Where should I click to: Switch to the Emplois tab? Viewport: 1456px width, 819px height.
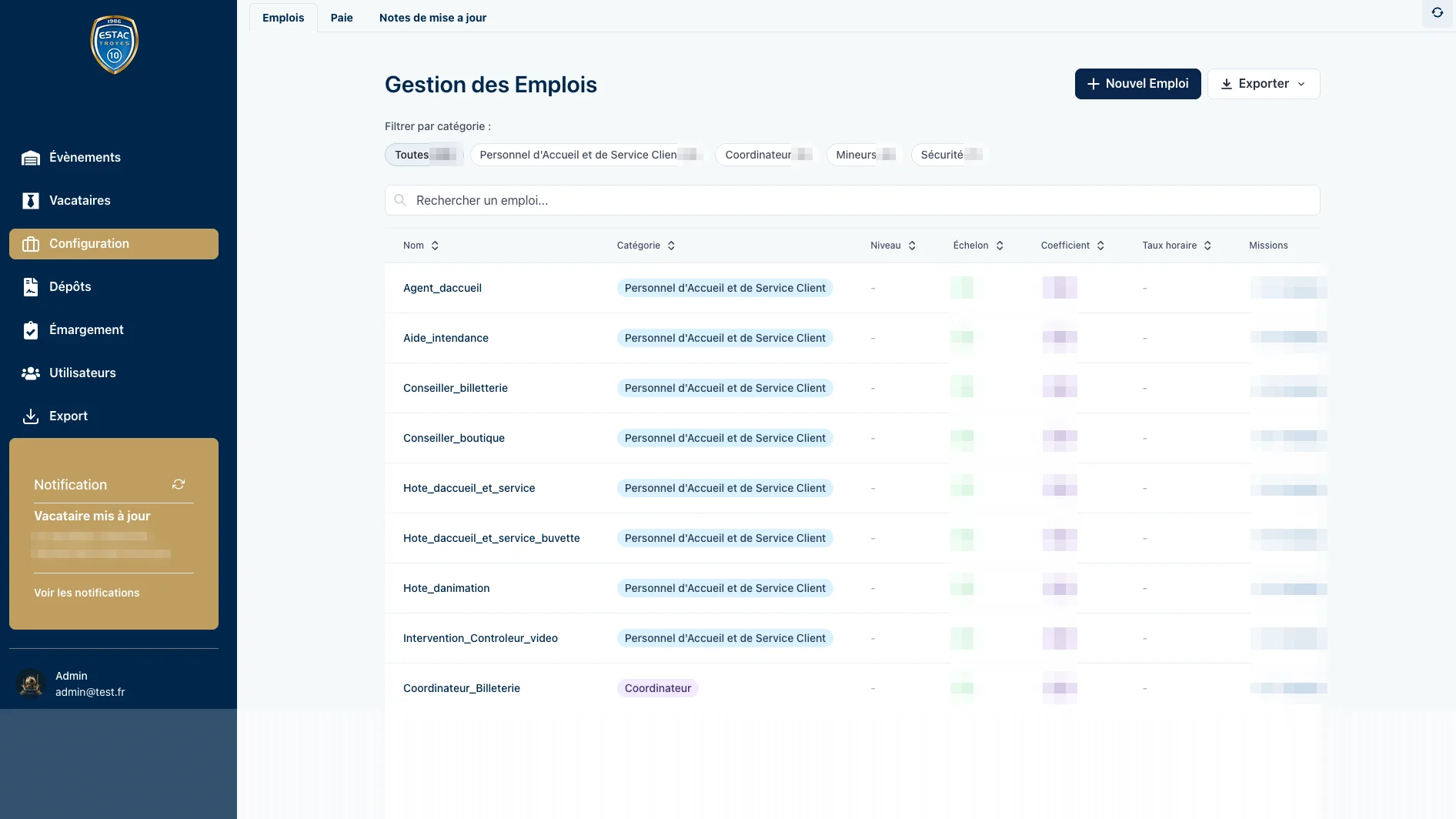point(283,18)
